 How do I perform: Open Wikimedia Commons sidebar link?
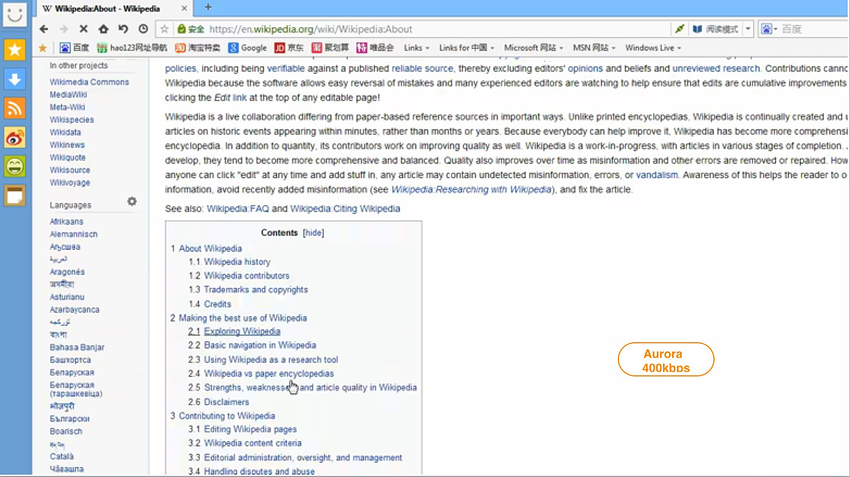[89, 82]
